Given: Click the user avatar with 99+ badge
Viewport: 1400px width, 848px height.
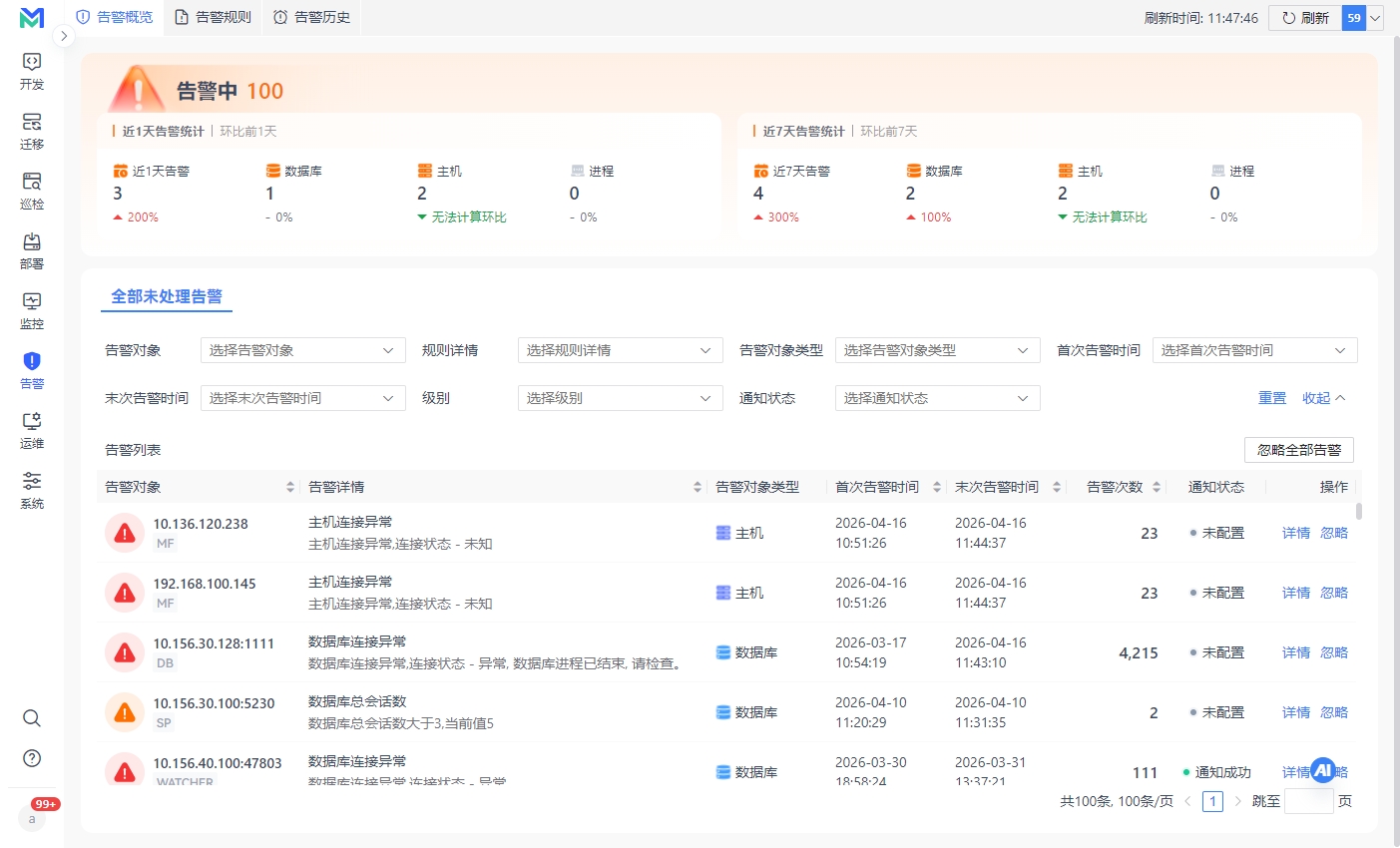Looking at the screenshot, I should 32,818.
